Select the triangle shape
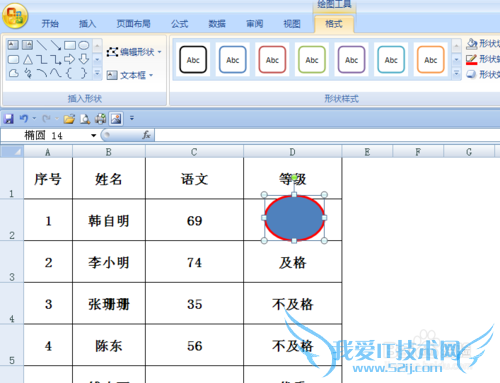The width and height of the screenshot is (500, 383). 28,59
